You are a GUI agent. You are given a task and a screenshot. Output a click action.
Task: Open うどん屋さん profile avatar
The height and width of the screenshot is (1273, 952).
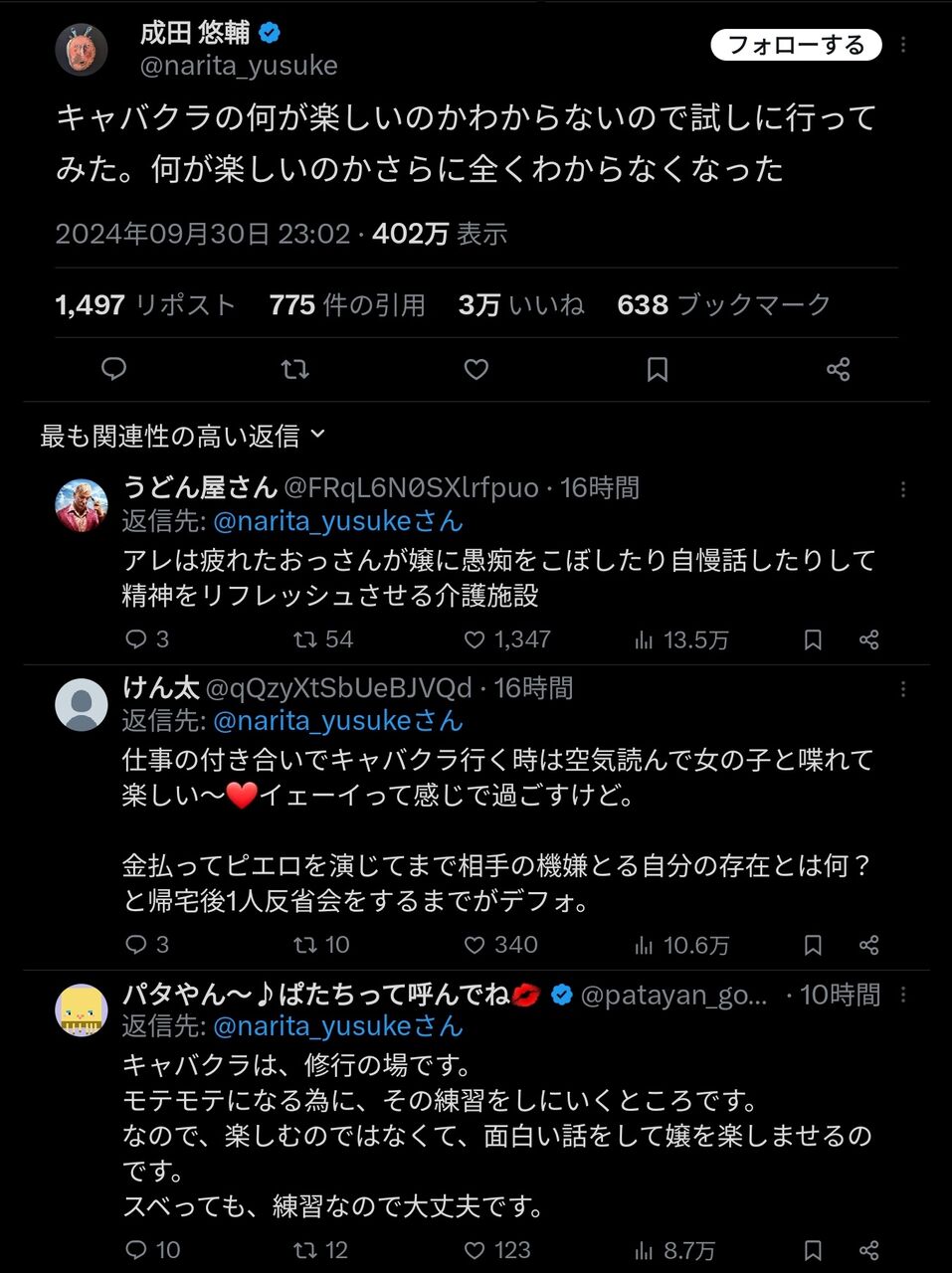click(81, 505)
